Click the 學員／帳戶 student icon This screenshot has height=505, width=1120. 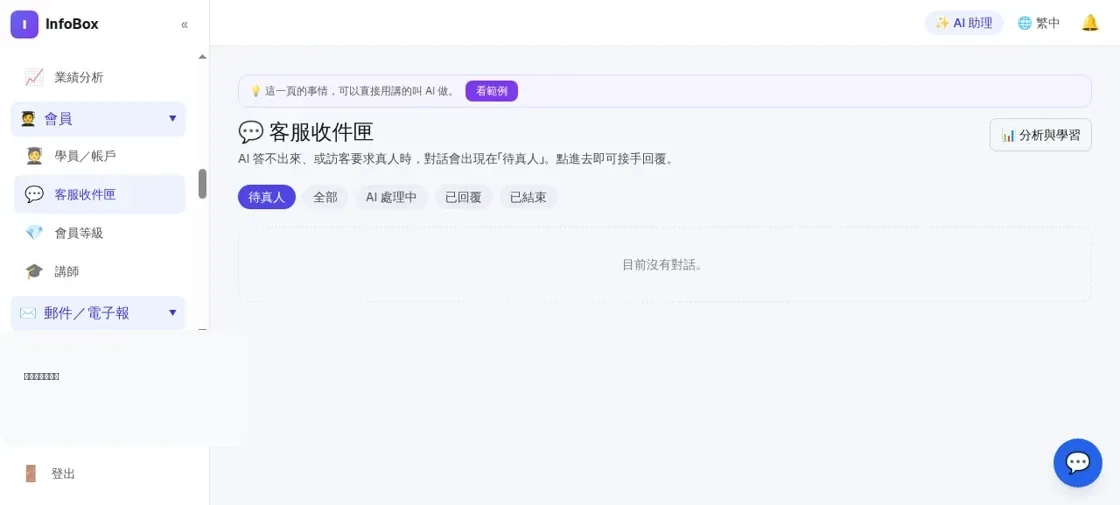coord(34,156)
